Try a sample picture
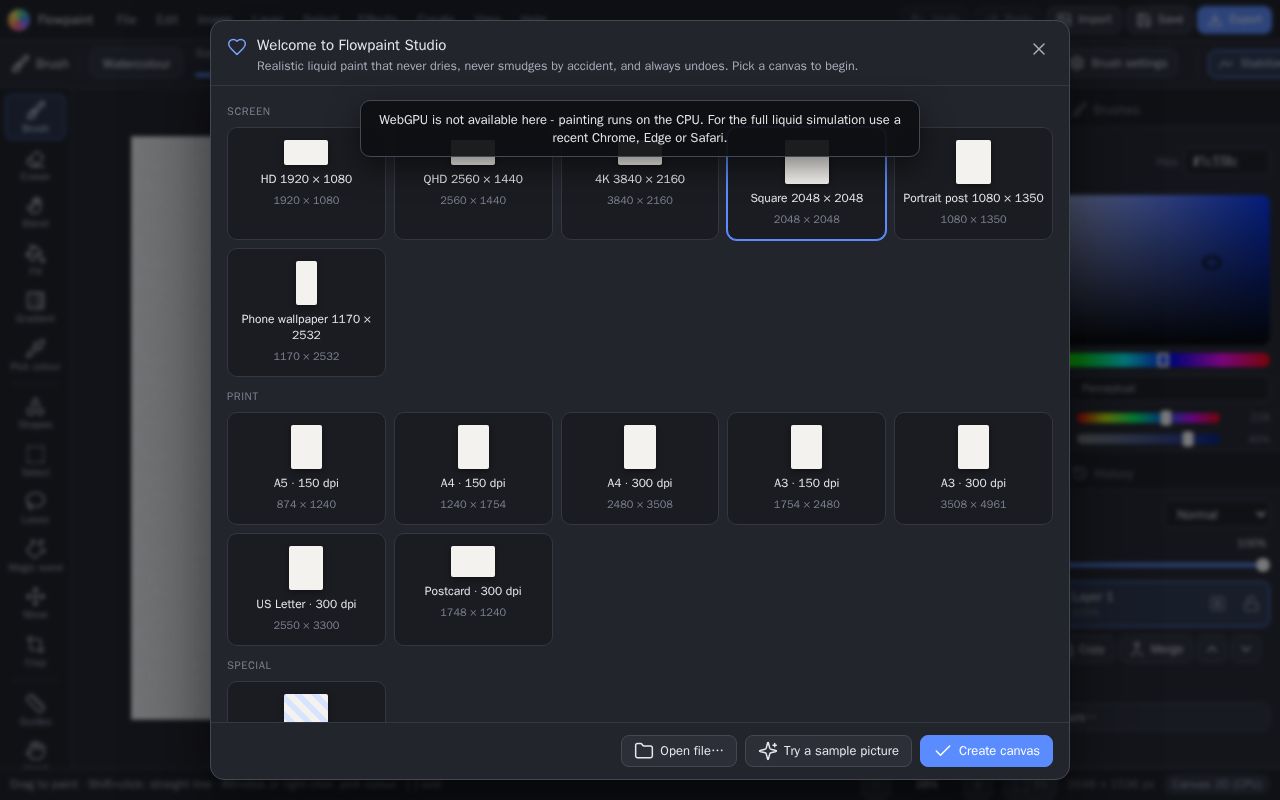This screenshot has width=1280, height=800. point(828,751)
